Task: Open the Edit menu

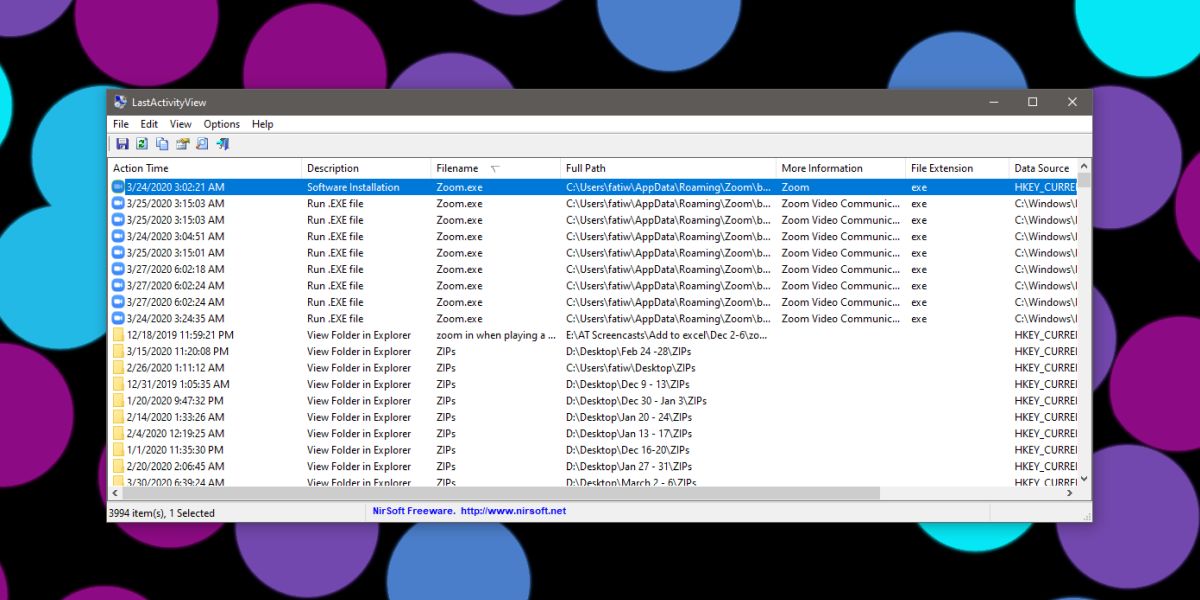Action: click(x=149, y=124)
